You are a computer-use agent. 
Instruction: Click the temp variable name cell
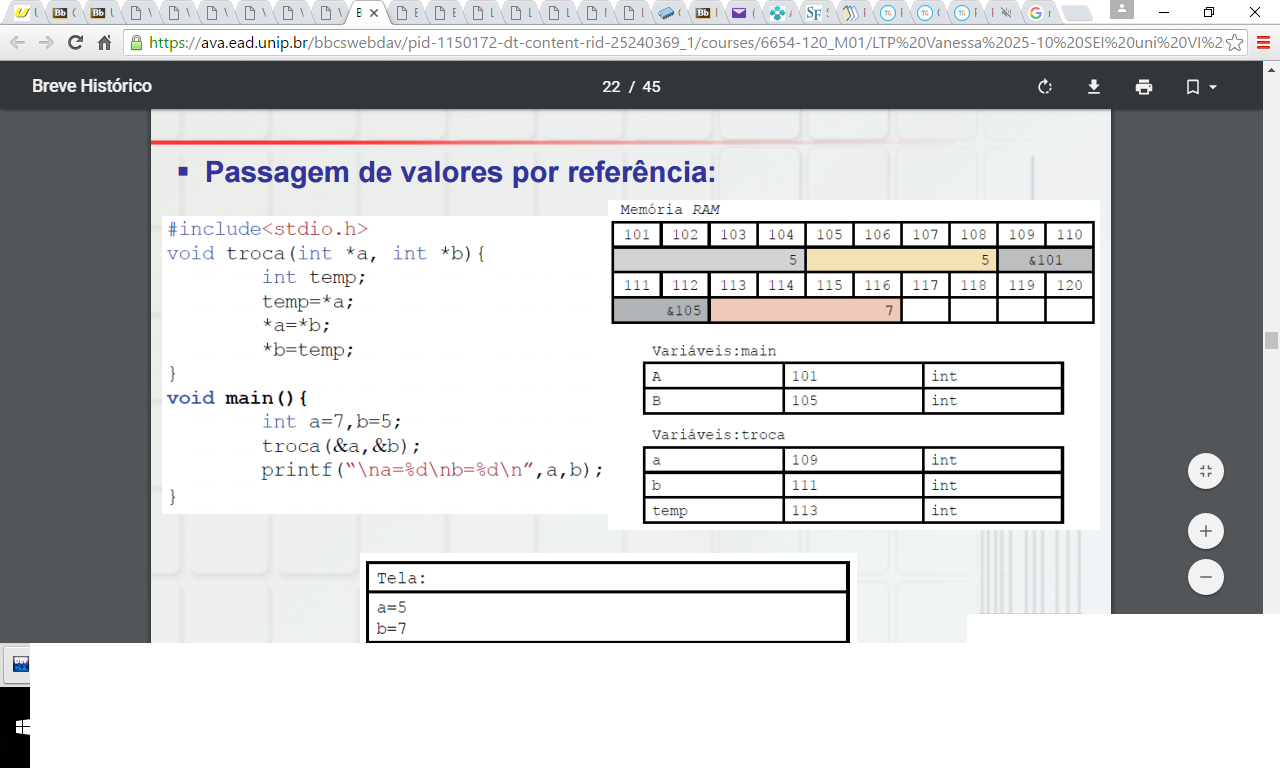point(714,510)
